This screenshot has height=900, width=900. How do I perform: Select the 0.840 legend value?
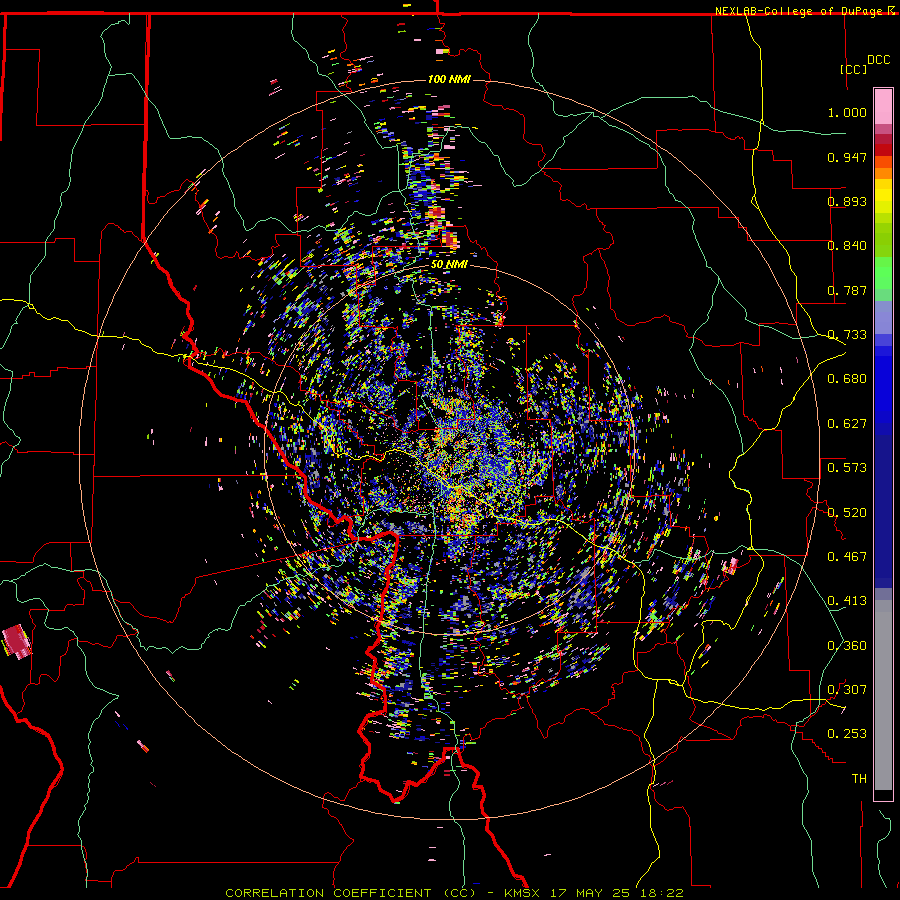click(847, 246)
